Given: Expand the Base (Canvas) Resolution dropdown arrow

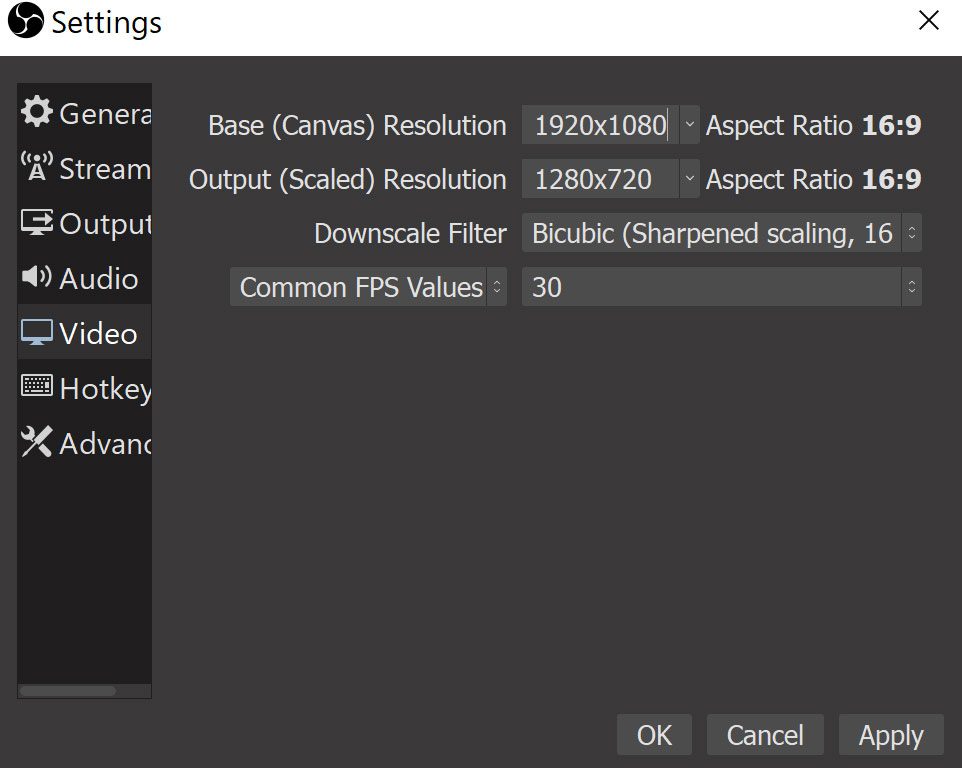Looking at the screenshot, I should (x=689, y=126).
